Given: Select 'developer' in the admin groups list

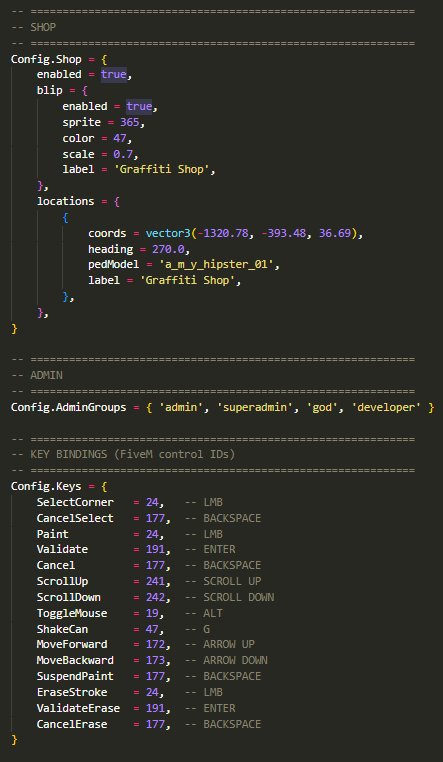Looking at the screenshot, I should (x=386, y=407).
